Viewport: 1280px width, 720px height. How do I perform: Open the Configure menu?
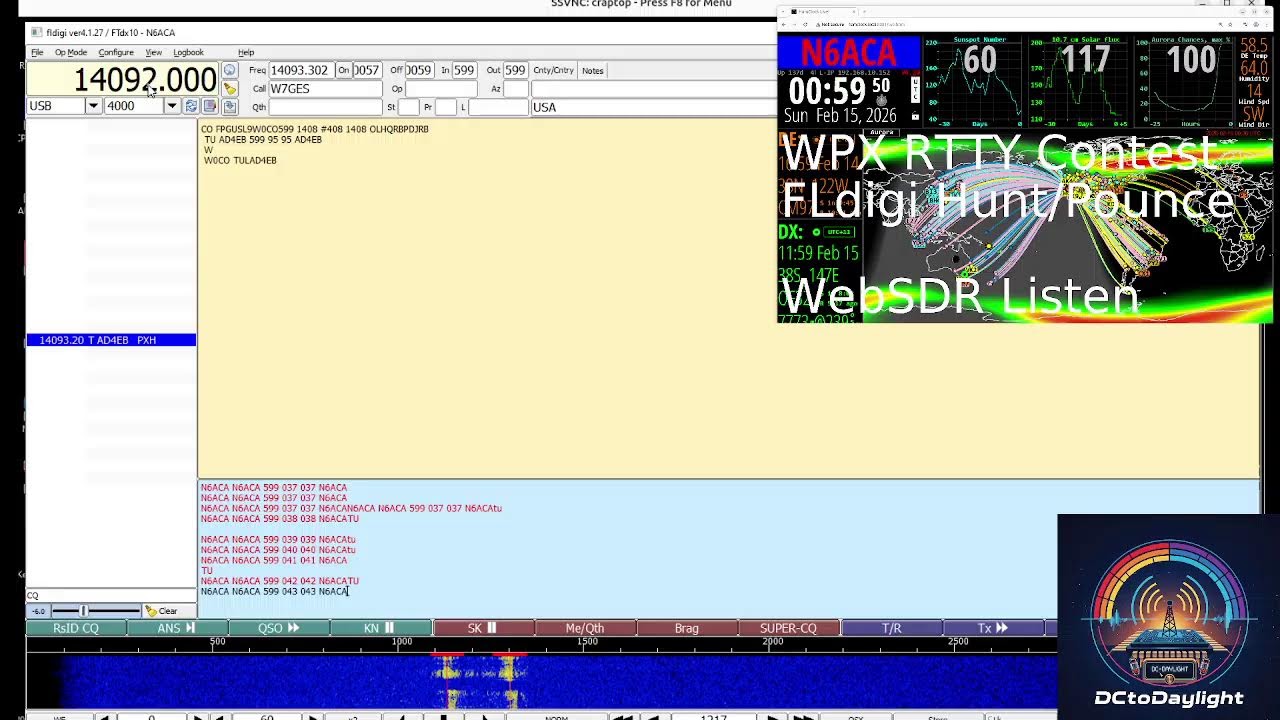pos(116,52)
